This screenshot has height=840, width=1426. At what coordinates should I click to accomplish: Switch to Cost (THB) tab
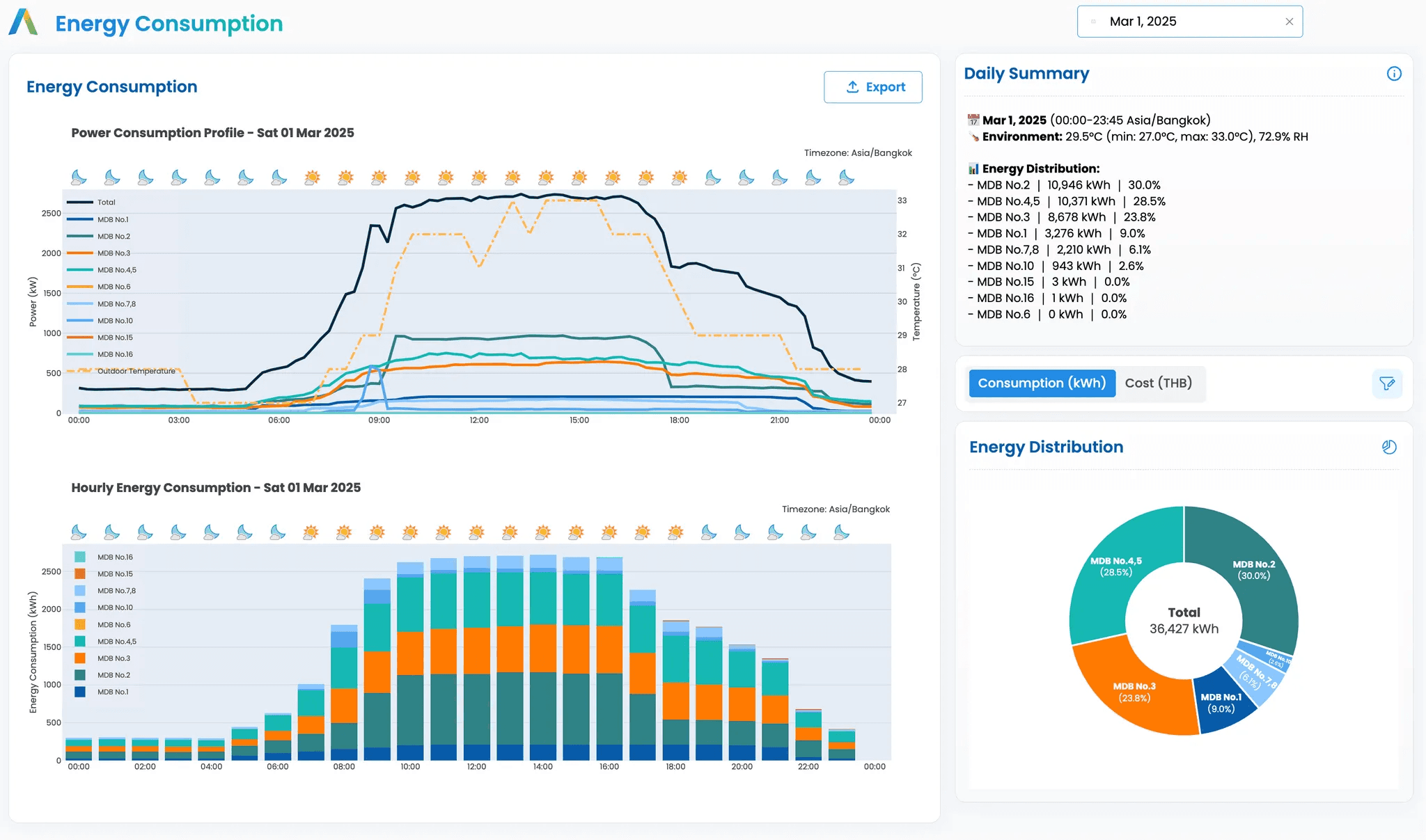[1159, 383]
